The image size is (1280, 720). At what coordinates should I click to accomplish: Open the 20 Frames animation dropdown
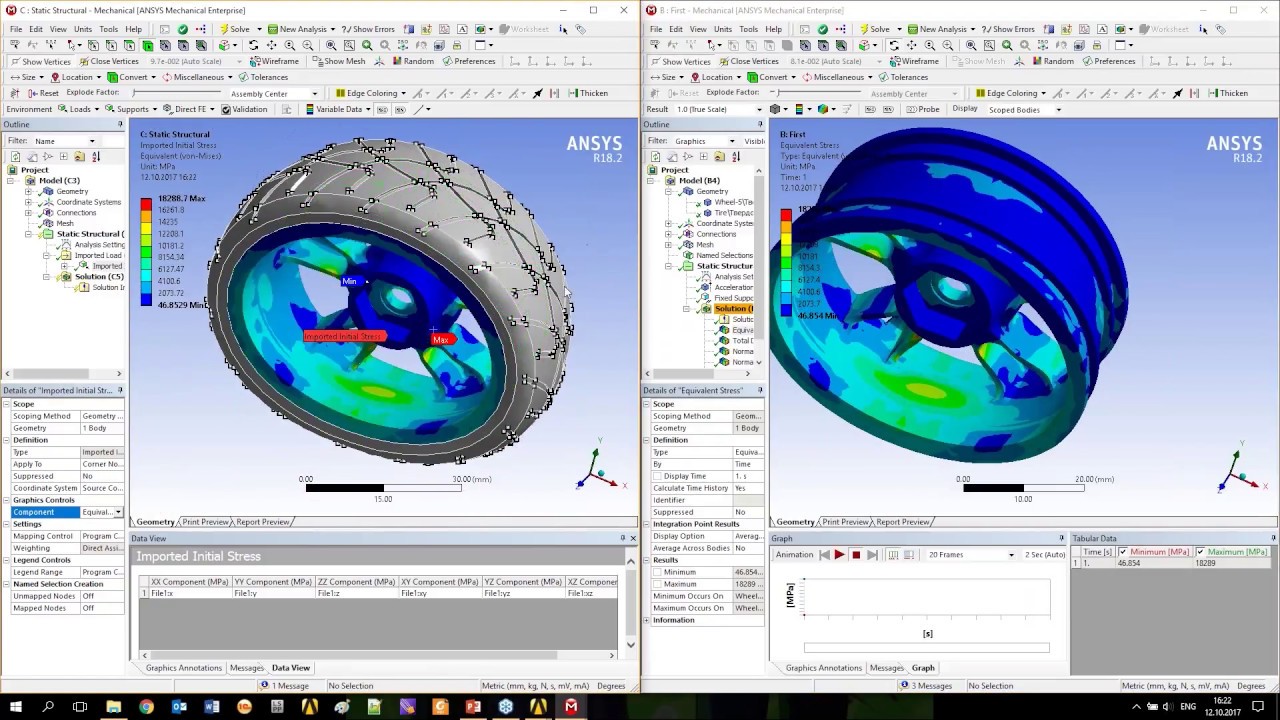(1011, 555)
